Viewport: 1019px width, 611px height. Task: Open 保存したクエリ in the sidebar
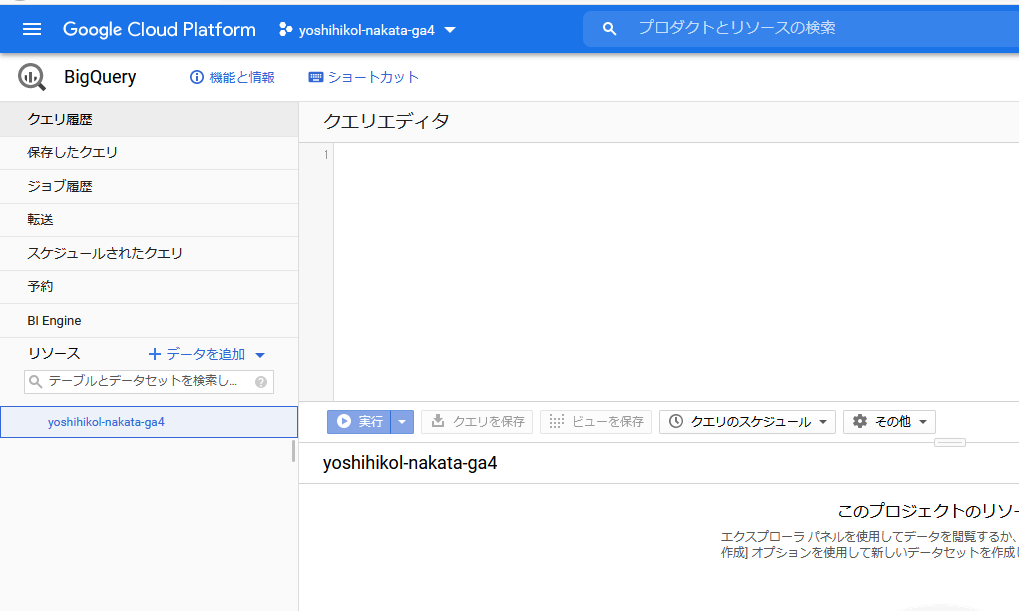(149, 153)
